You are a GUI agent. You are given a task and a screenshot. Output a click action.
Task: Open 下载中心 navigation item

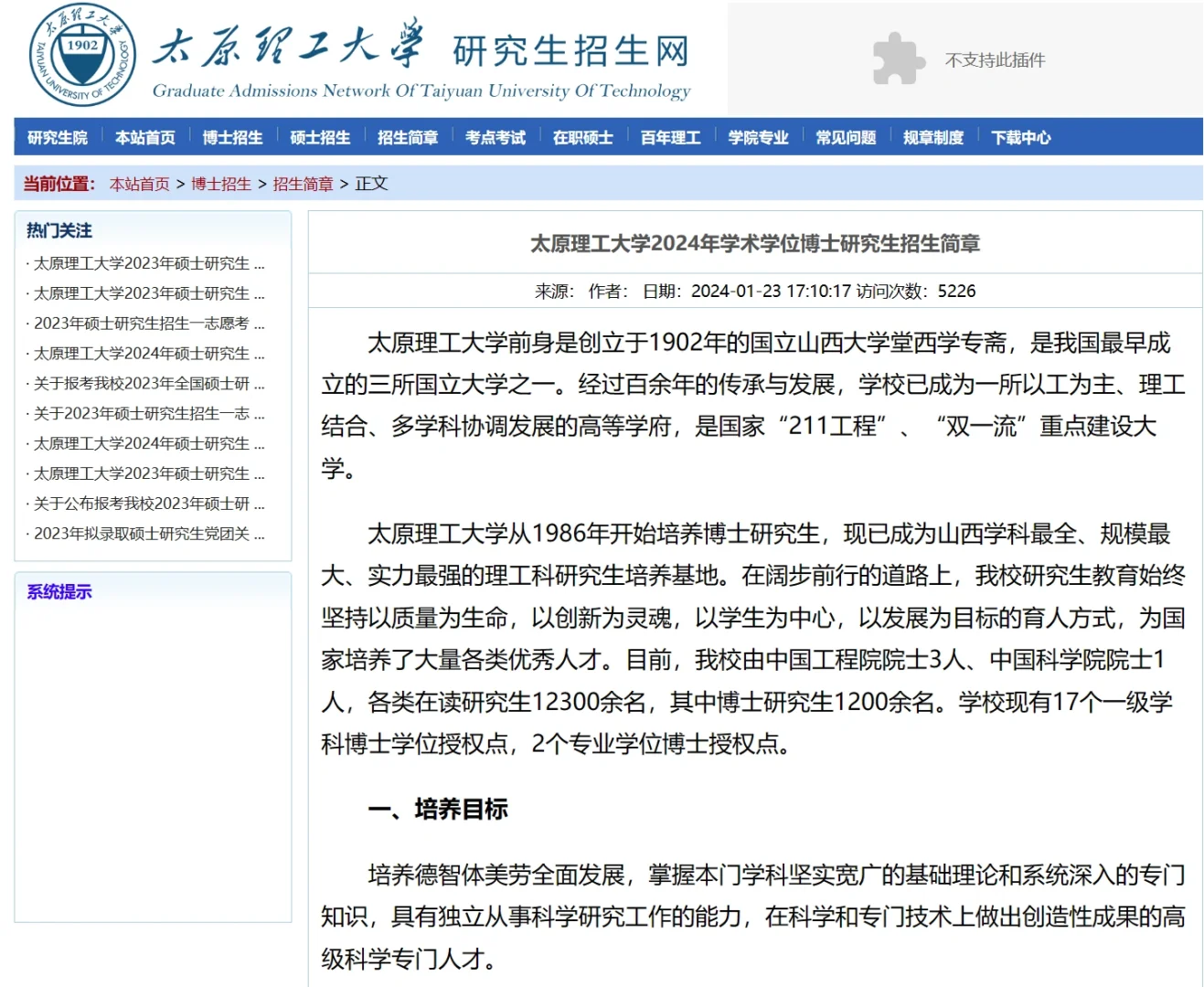tap(1021, 137)
